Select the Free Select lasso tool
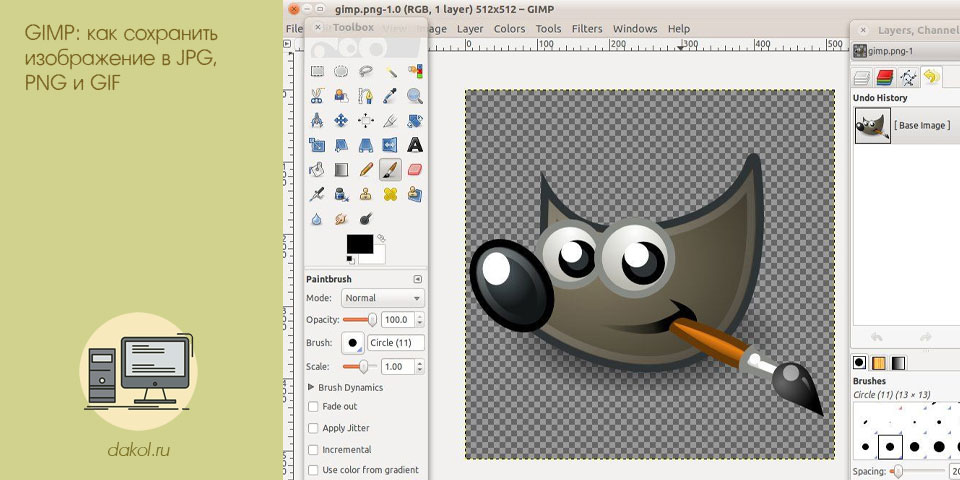Viewport: 960px width, 480px height. click(x=366, y=72)
